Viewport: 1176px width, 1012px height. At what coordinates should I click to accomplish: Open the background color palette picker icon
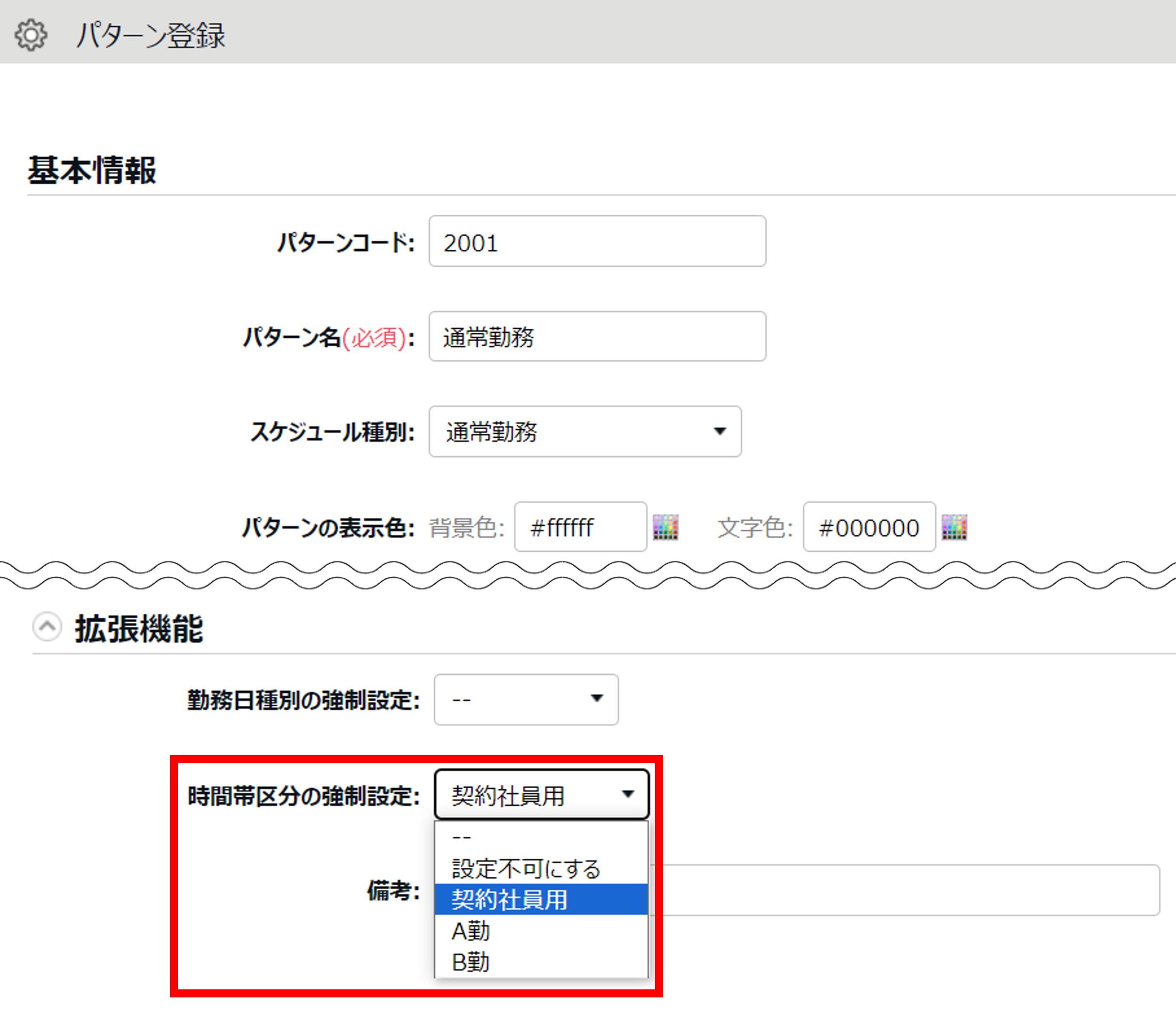point(665,527)
